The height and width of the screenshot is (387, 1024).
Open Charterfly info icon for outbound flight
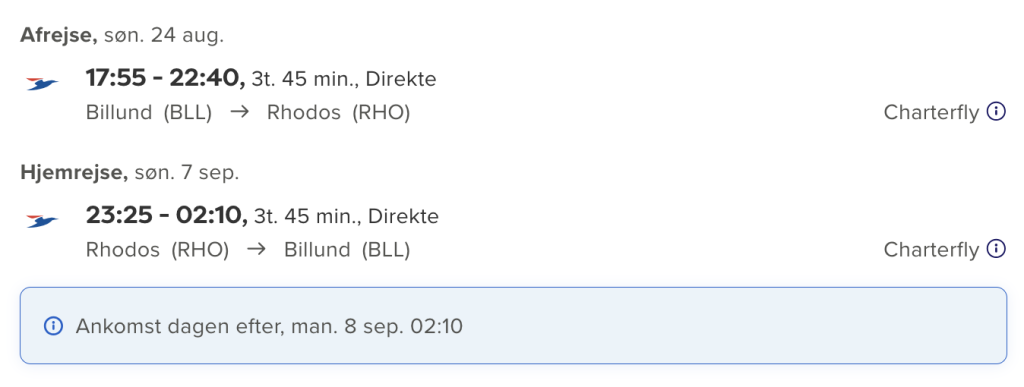pyautogui.click(x=995, y=112)
